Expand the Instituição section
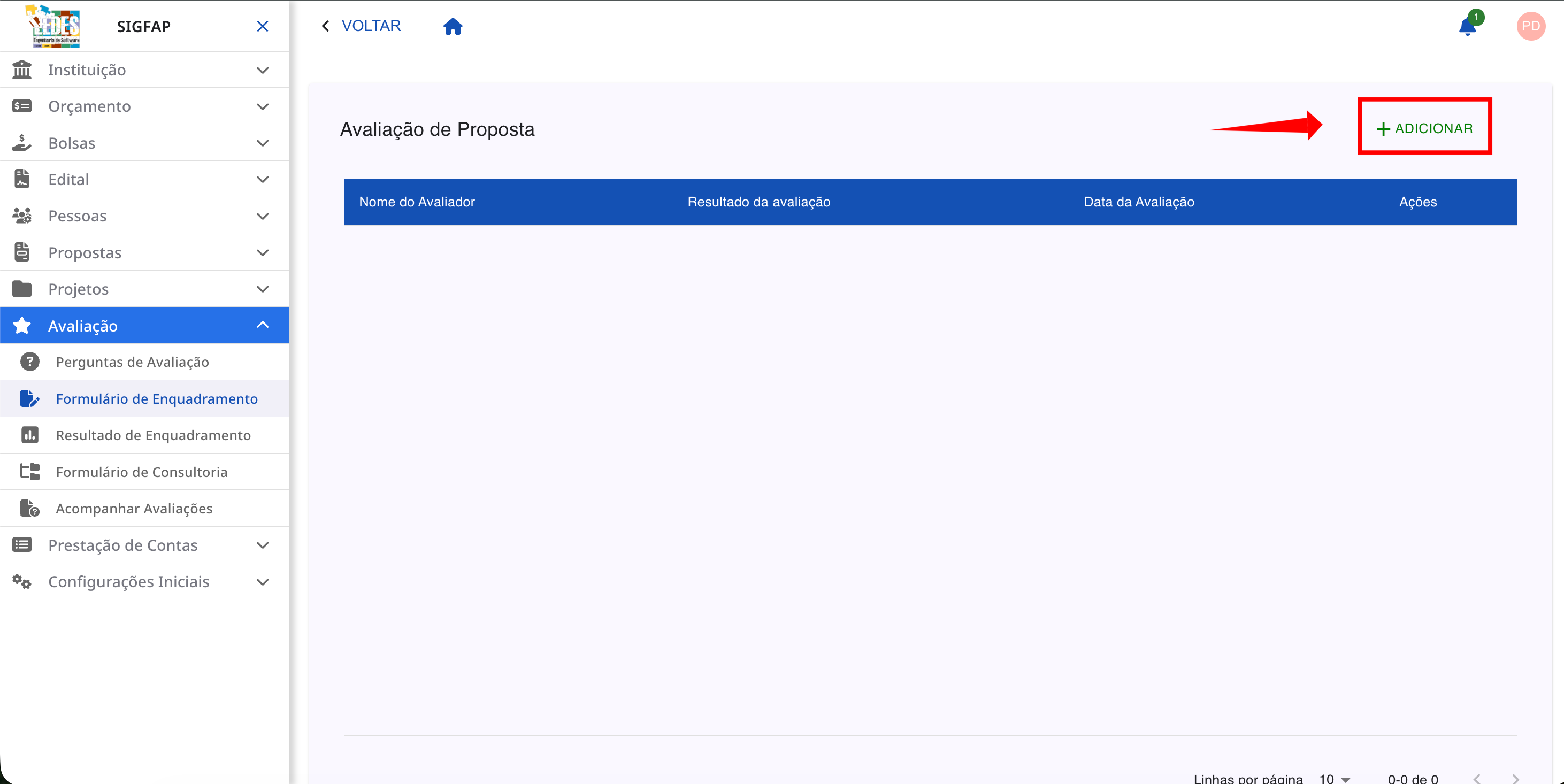 point(262,70)
